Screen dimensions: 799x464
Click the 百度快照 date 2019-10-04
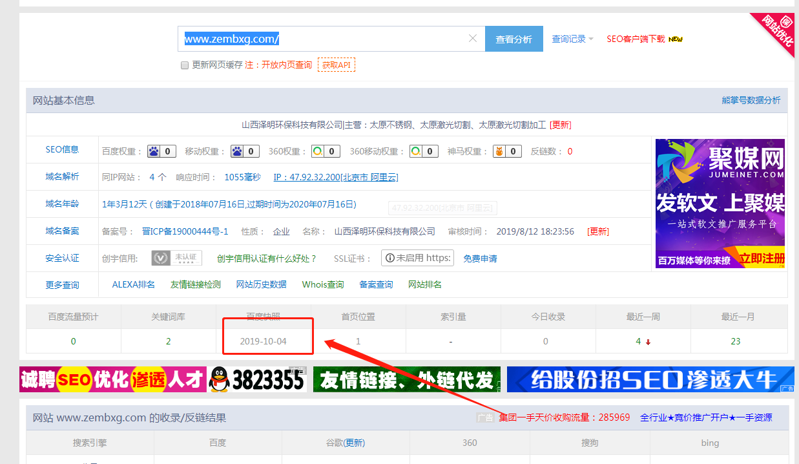pos(263,341)
